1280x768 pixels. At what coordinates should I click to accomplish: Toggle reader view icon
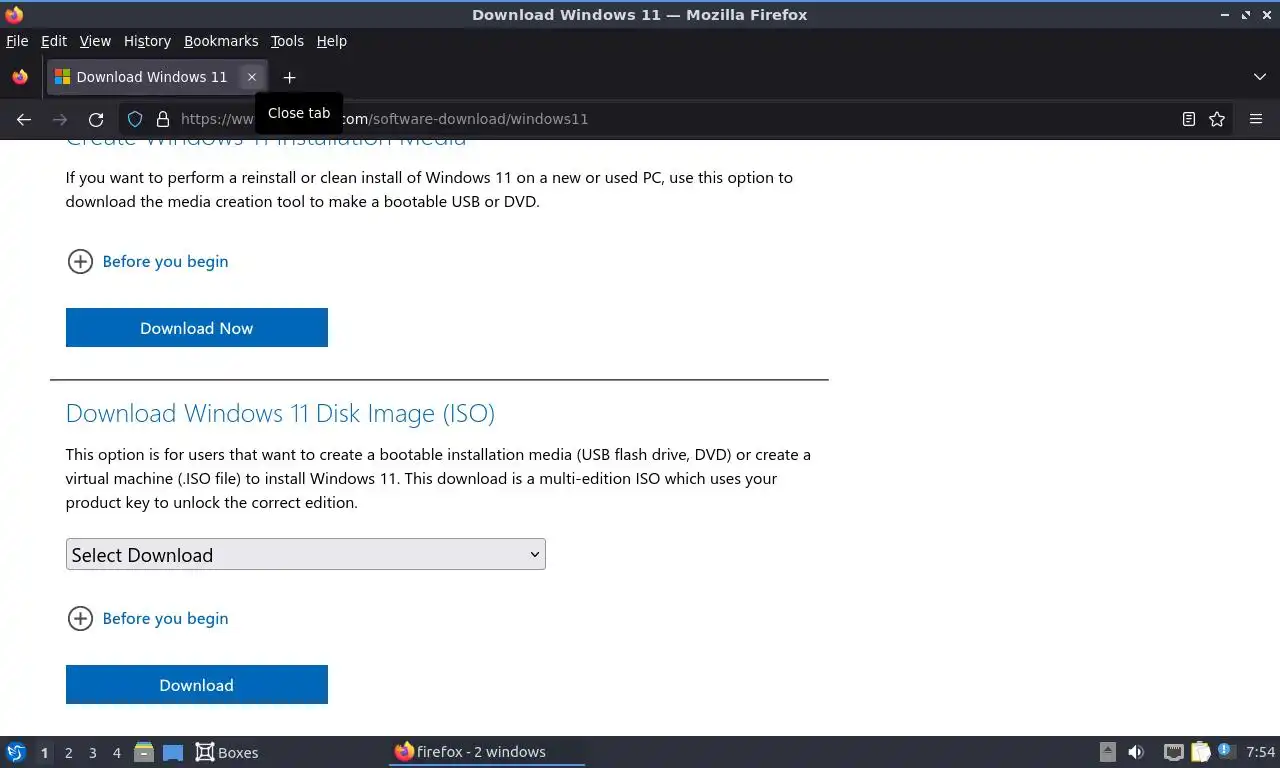1188,119
